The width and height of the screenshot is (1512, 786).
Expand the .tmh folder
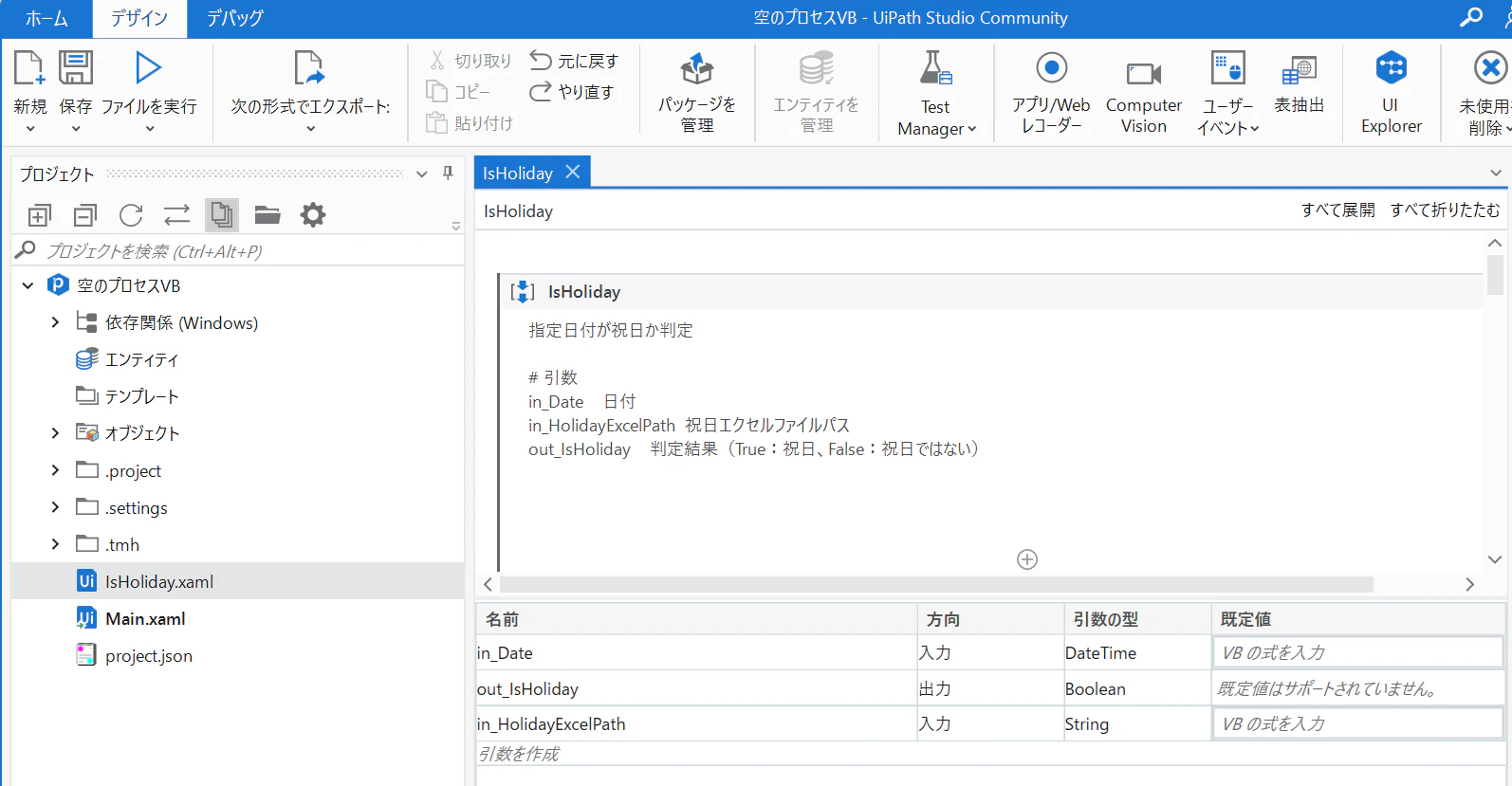tap(55, 544)
